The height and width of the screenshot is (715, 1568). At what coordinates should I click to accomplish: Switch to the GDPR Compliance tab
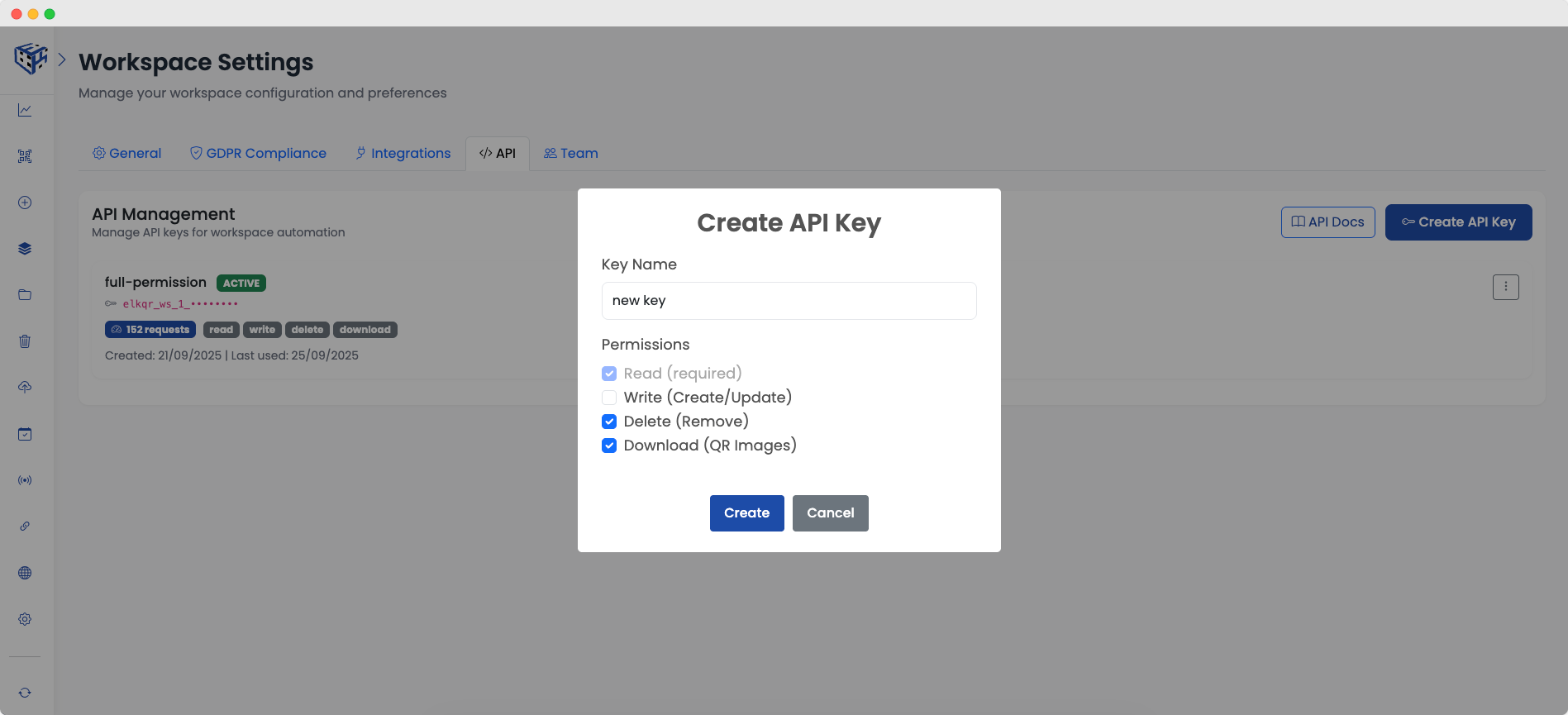(258, 154)
